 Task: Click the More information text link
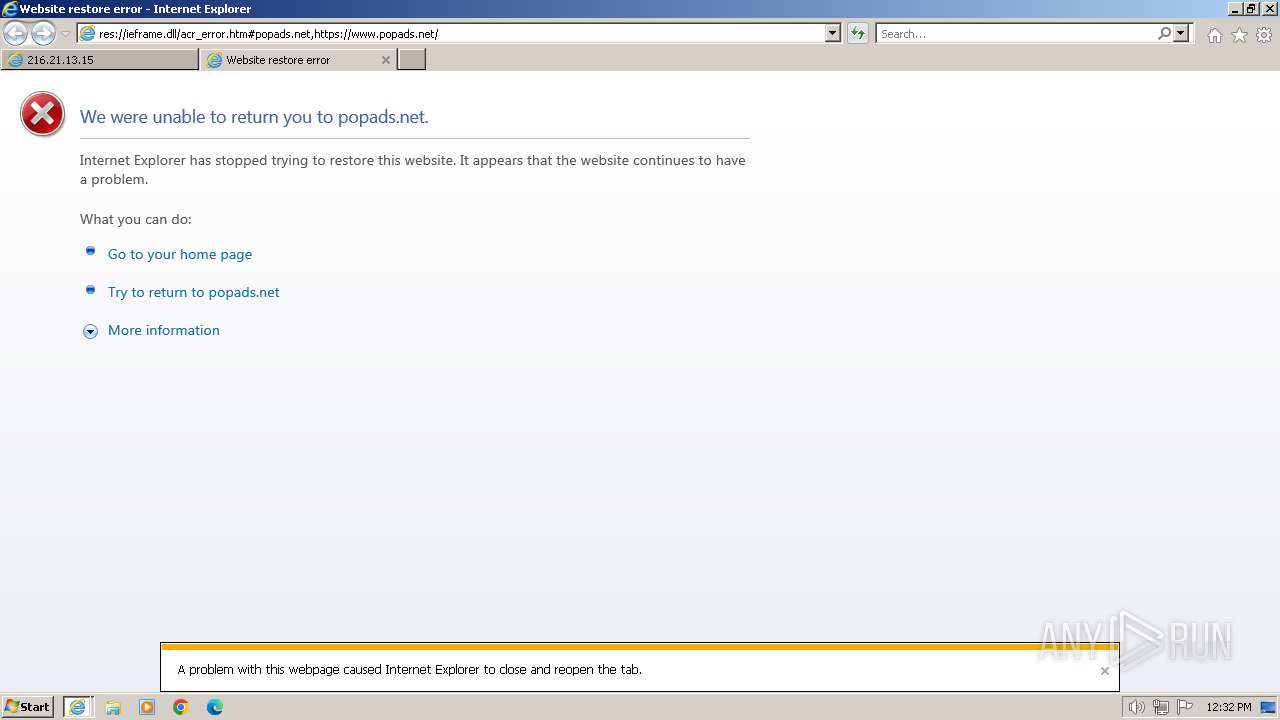164,330
